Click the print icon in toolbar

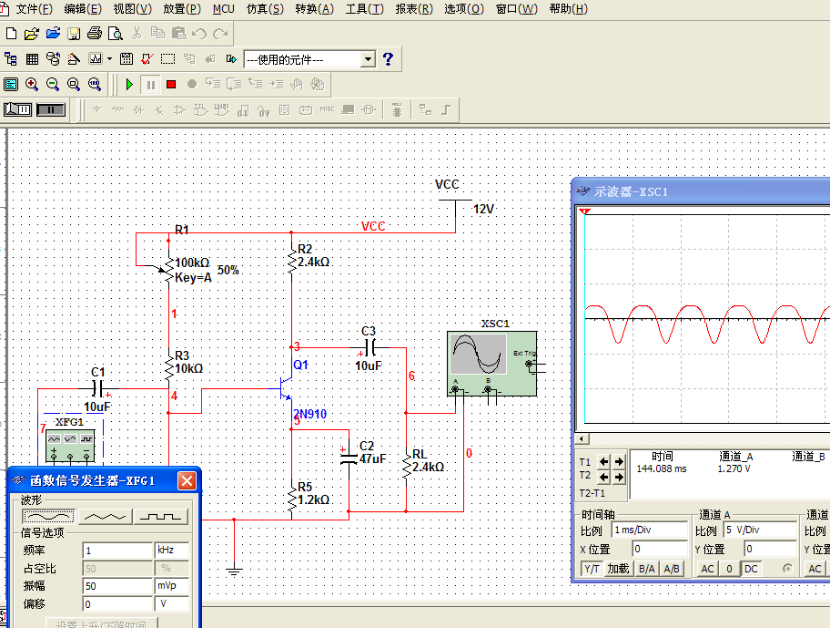pyautogui.click(x=94, y=33)
